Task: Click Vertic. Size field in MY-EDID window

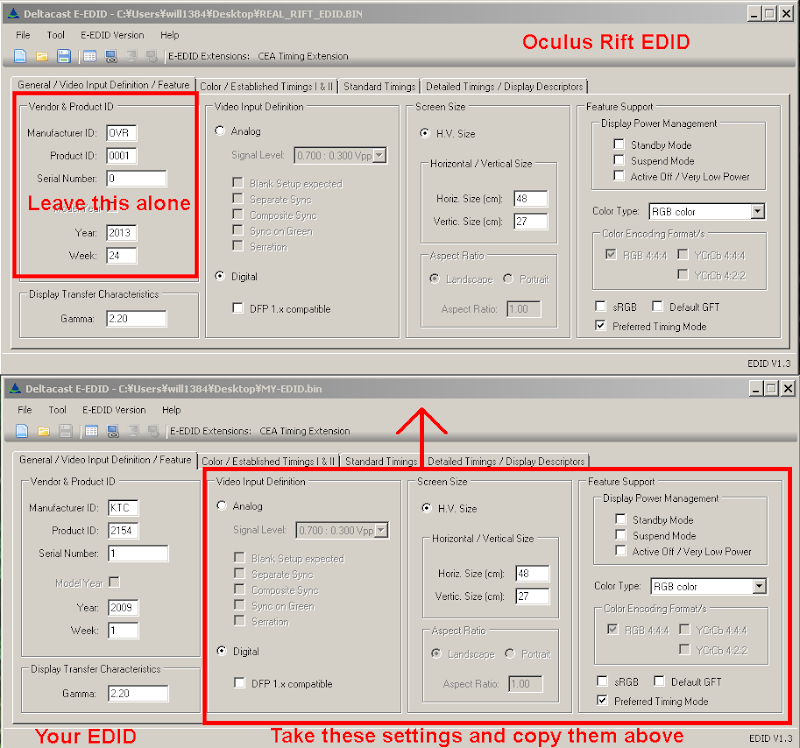Action: pos(533,596)
